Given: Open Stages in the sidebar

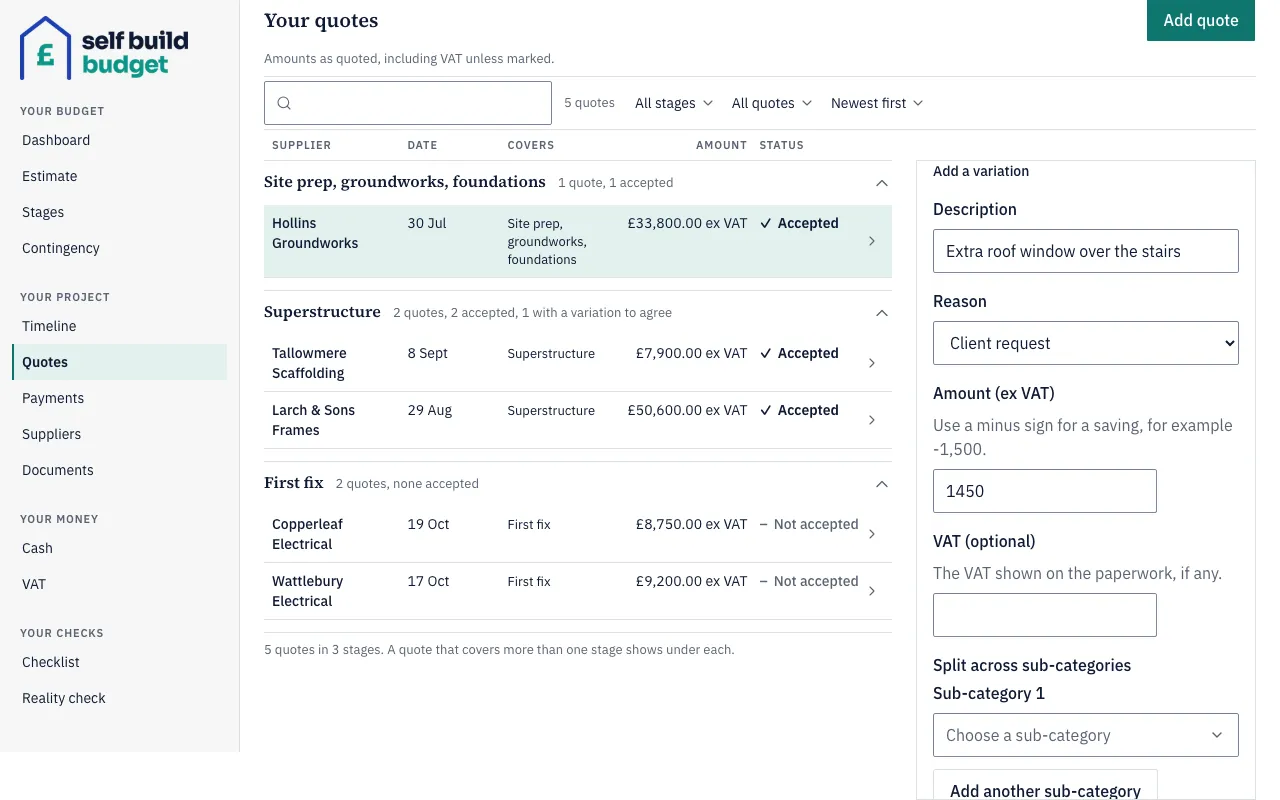Looking at the screenshot, I should (120, 212).
